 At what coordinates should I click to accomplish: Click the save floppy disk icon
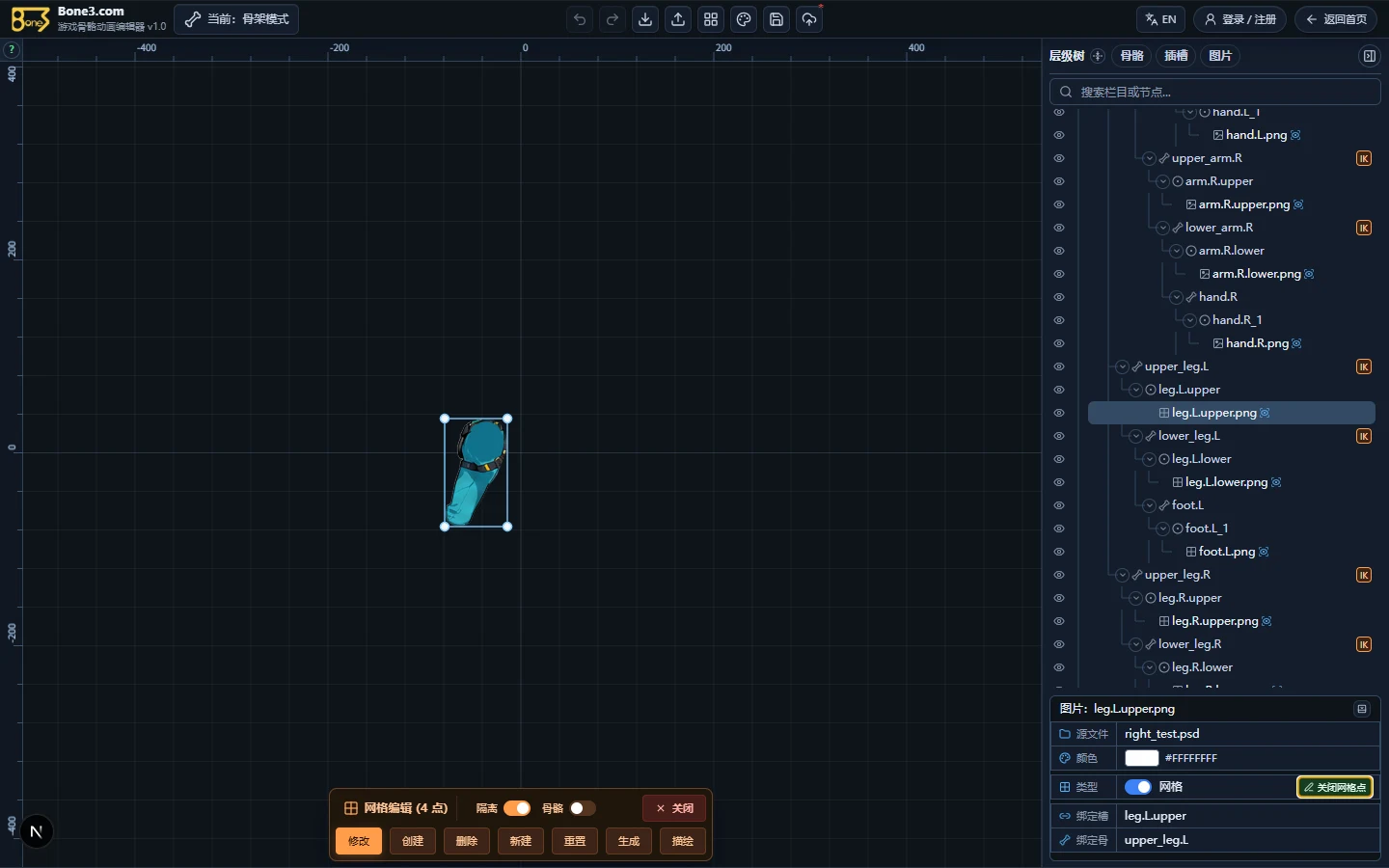click(x=776, y=19)
